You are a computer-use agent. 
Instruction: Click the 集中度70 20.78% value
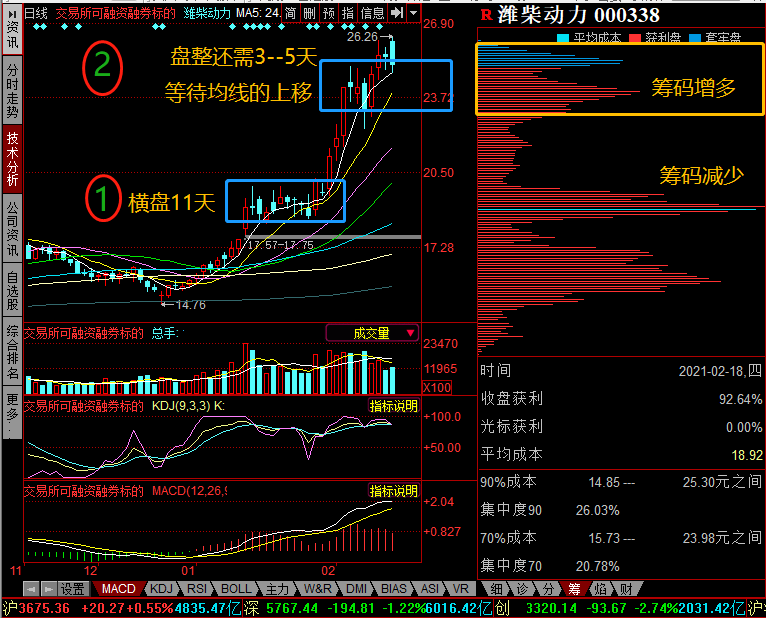point(597,566)
